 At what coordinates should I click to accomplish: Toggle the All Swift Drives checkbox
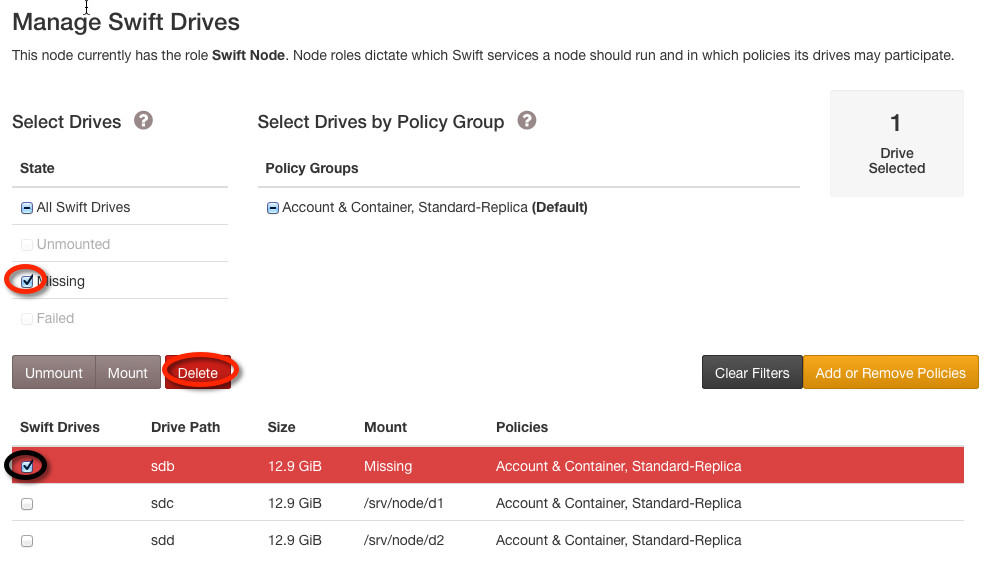tap(27, 208)
